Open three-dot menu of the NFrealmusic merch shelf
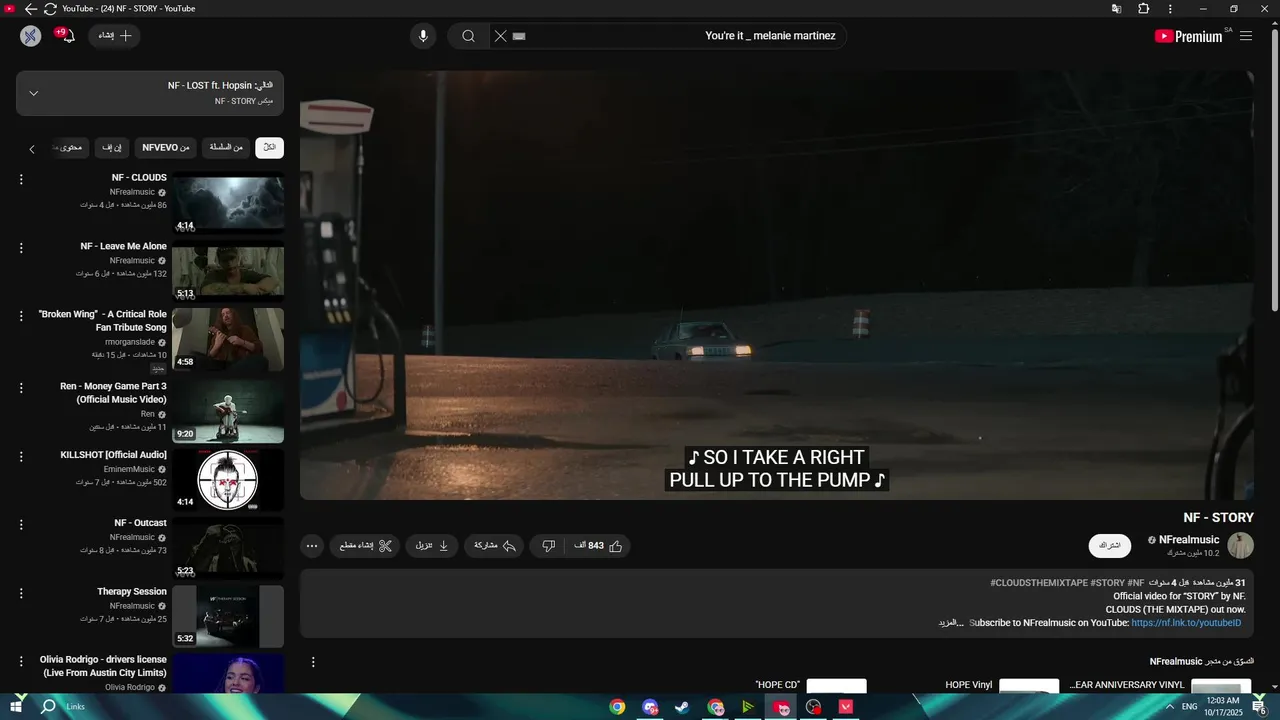This screenshot has height=720, width=1280. (x=313, y=662)
